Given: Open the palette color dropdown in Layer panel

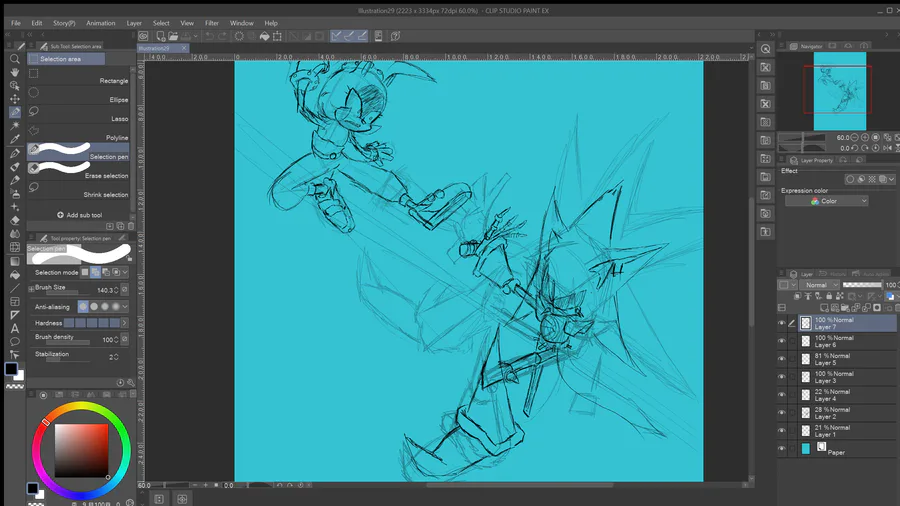Looking at the screenshot, I should [x=794, y=285].
